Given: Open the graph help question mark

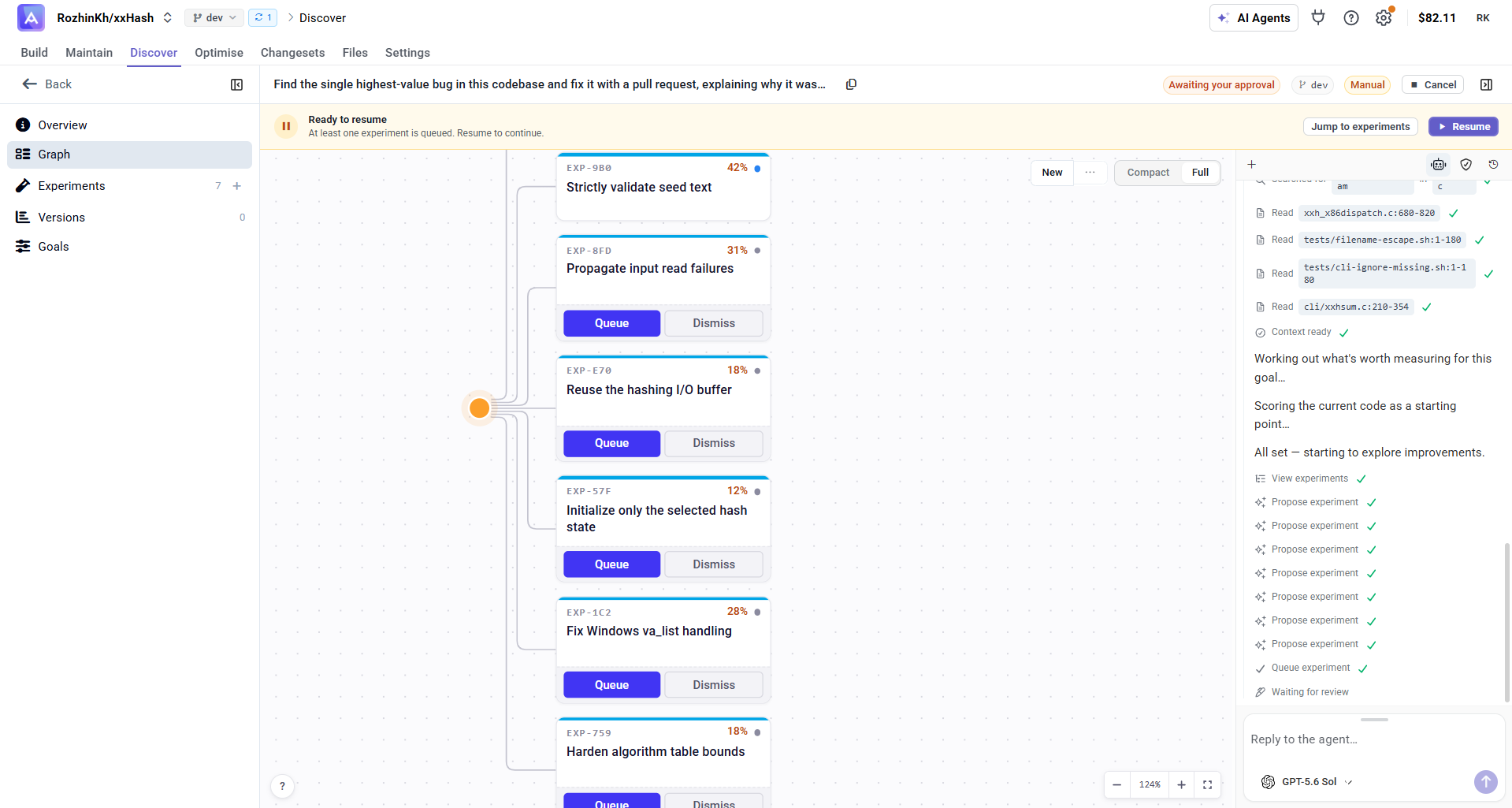Looking at the screenshot, I should pyautogui.click(x=282, y=786).
